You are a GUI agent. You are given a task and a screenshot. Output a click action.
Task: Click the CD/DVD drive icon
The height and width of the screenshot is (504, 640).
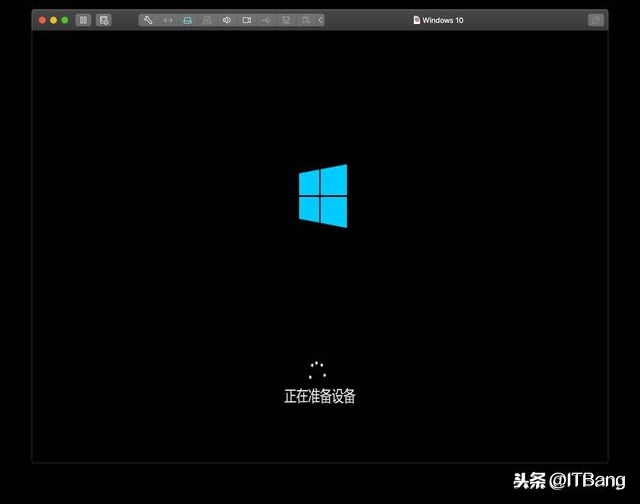207,20
